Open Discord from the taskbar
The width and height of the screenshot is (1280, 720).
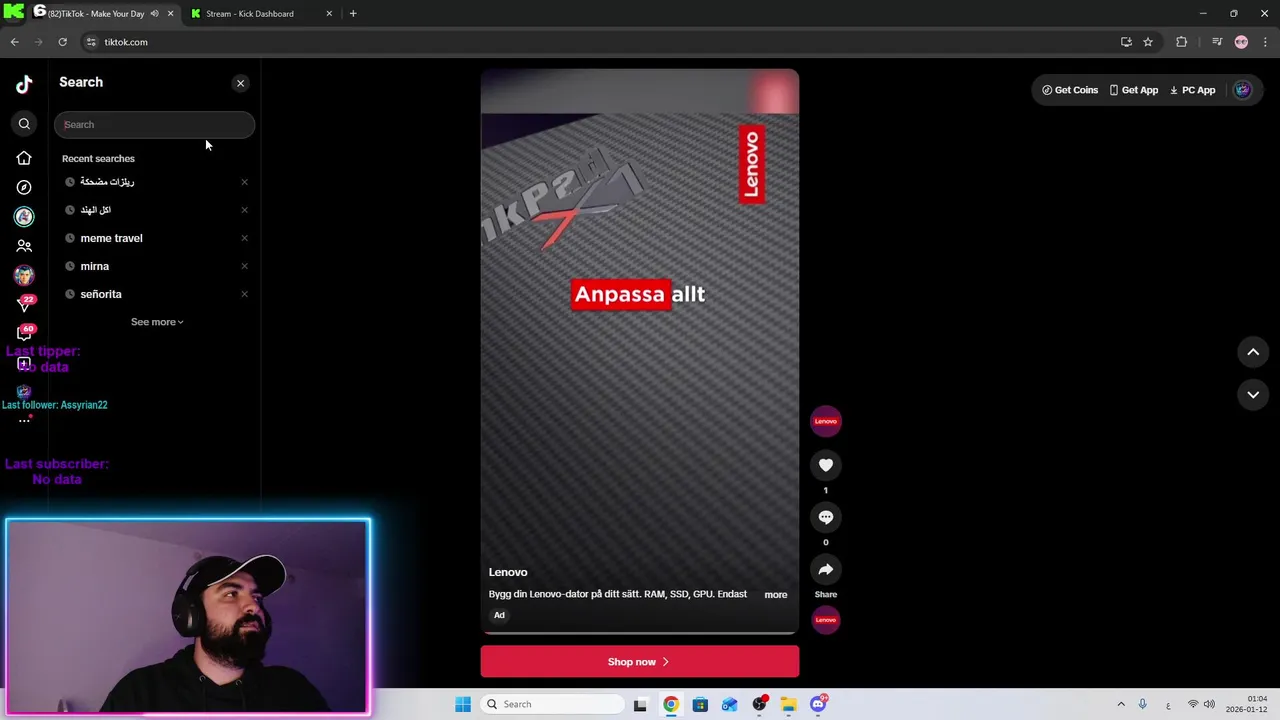pos(818,704)
